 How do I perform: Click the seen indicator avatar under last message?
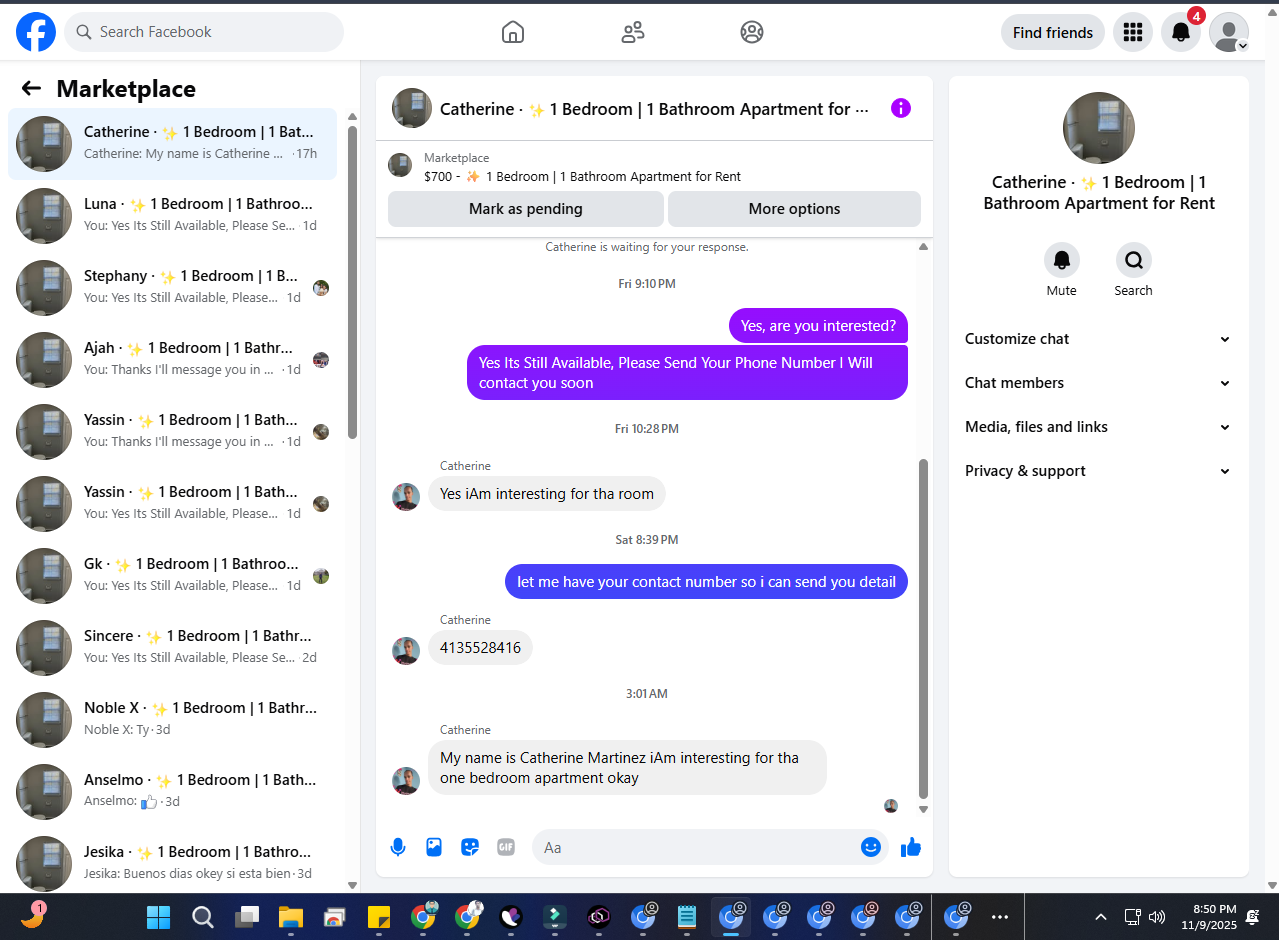pyautogui.click(x=891, y=806)
